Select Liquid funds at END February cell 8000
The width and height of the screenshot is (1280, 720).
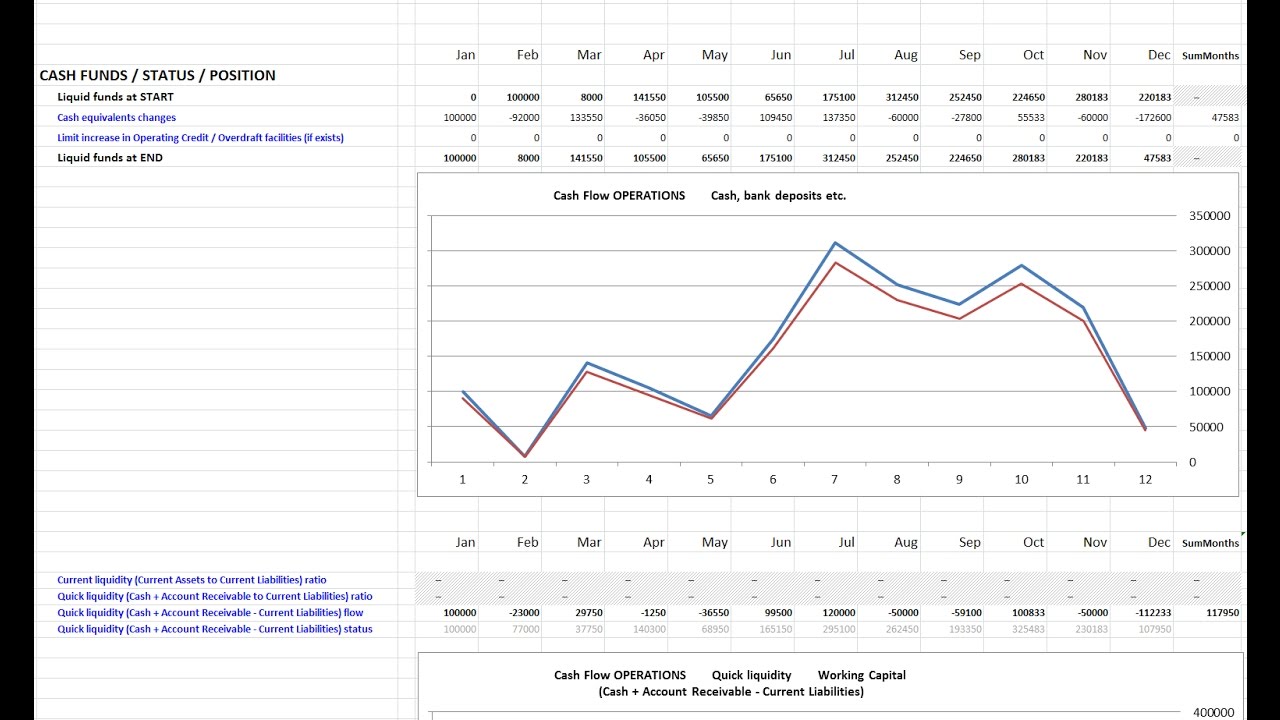pos(528,158)
